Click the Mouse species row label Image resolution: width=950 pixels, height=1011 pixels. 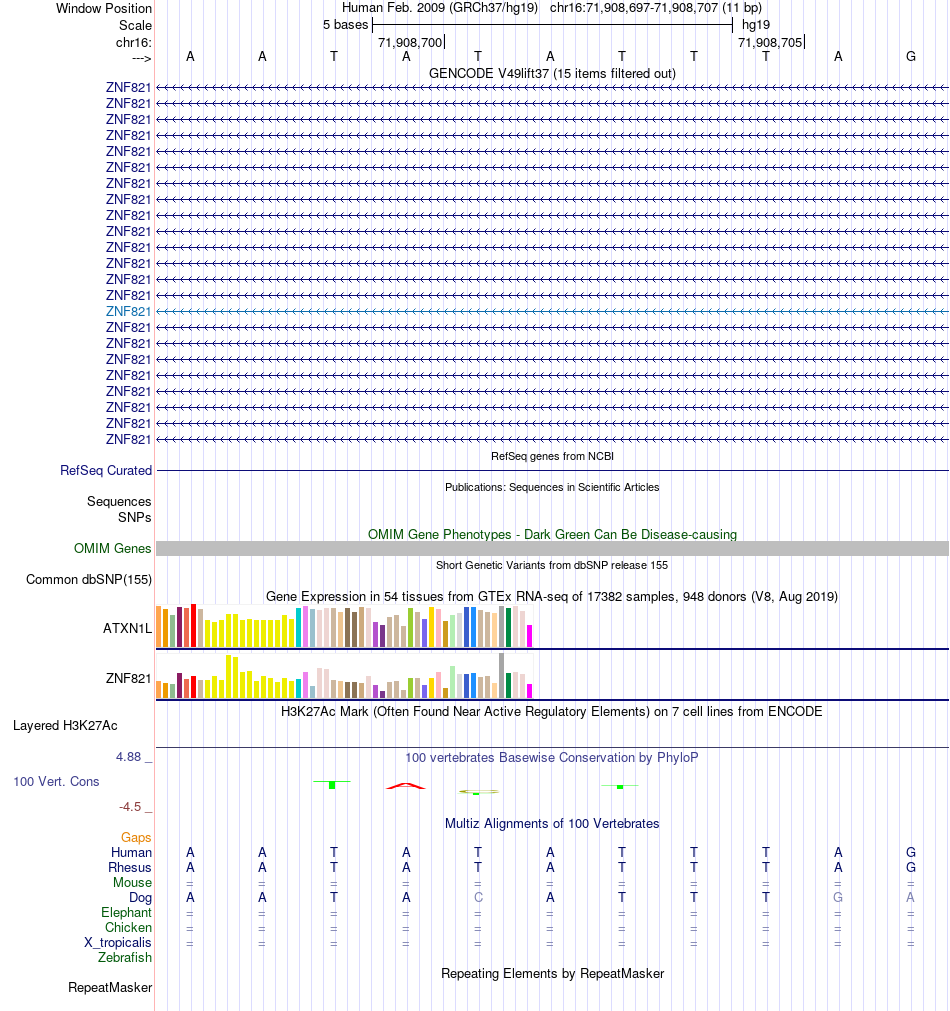click(x=132, y=883)
